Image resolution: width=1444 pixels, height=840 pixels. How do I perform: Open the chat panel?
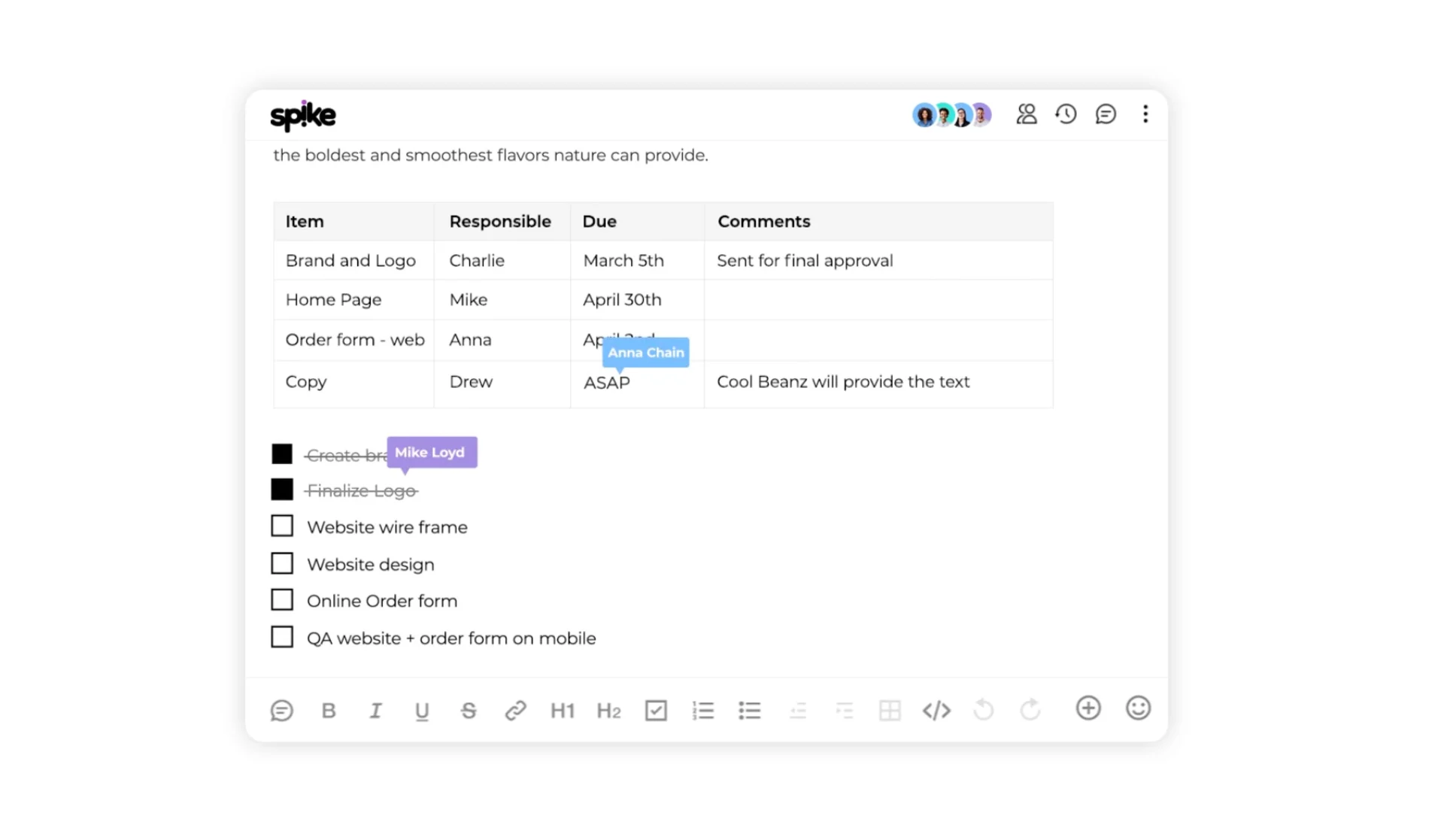click(1106, 114)
